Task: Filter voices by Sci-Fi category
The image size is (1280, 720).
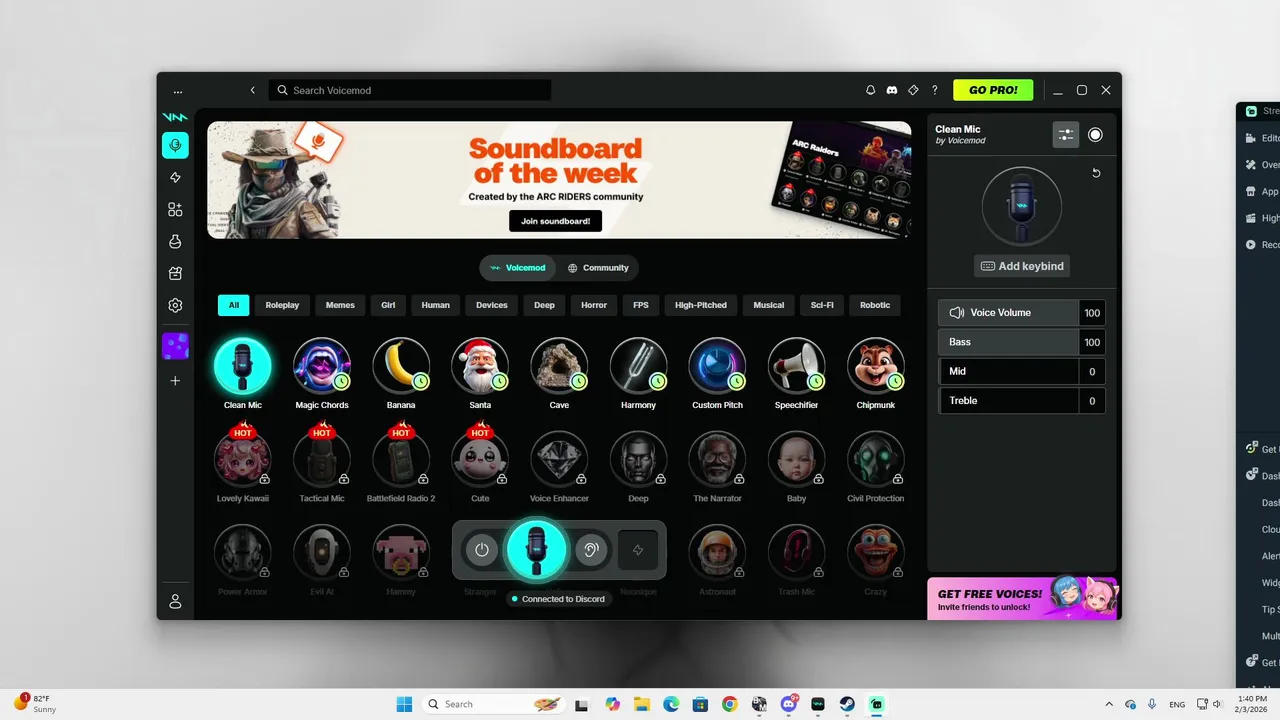Action: click(822, 305)
